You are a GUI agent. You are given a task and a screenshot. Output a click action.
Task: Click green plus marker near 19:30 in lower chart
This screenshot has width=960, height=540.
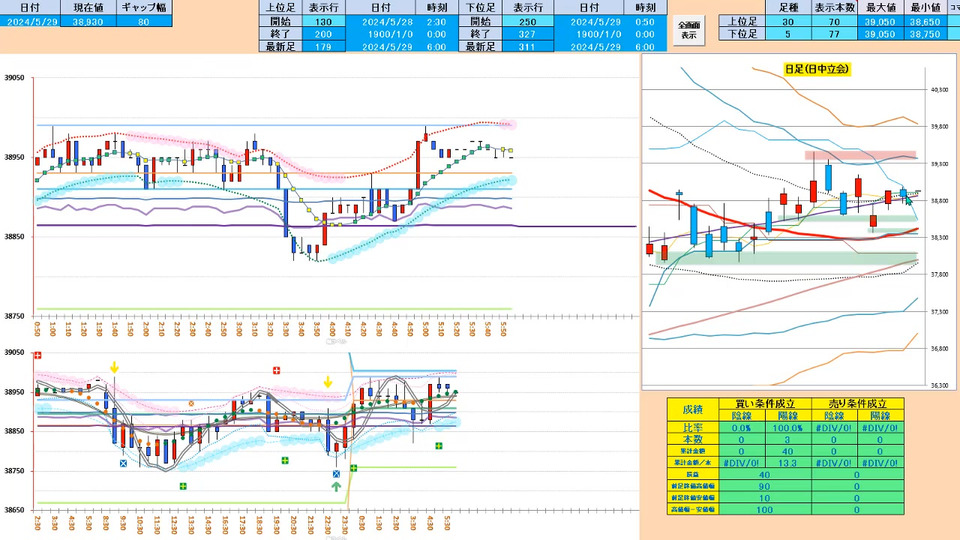pyautogui.click(x=285, y=460)
